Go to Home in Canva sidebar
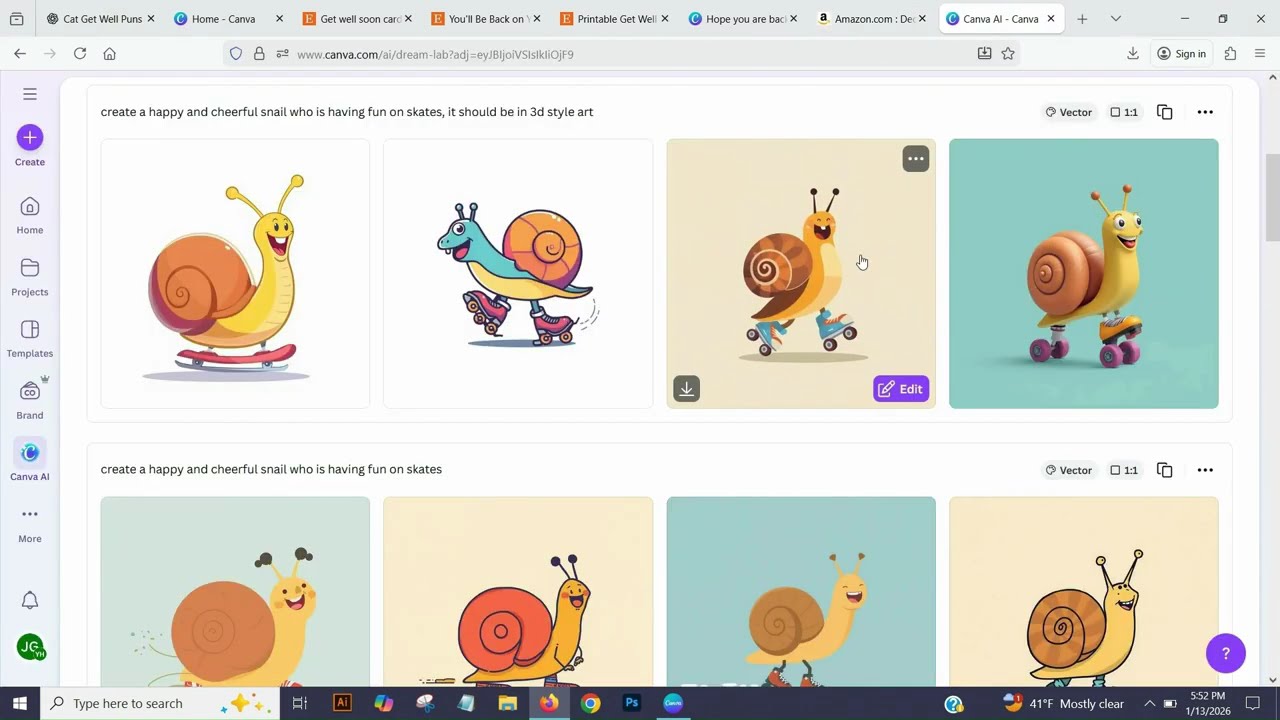This screenshot has height=720, width=1280. coord(30,215)
